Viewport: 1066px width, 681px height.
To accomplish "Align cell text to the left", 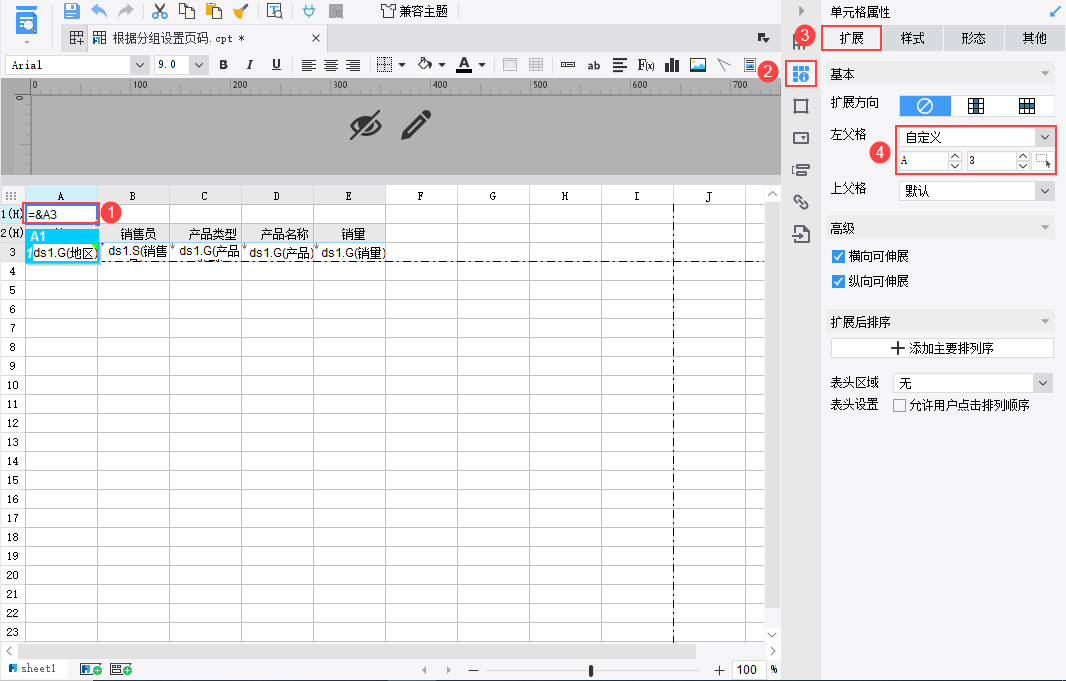I will pos(309,65).
